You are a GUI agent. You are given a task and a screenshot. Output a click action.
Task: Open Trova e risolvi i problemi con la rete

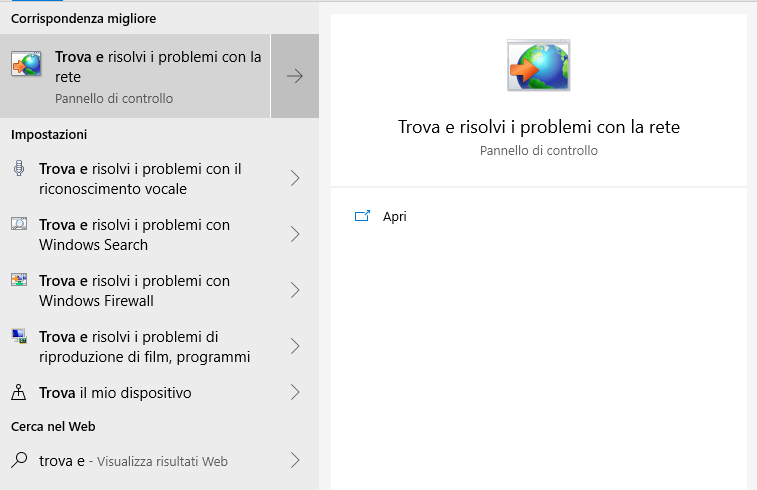[135, 76]
